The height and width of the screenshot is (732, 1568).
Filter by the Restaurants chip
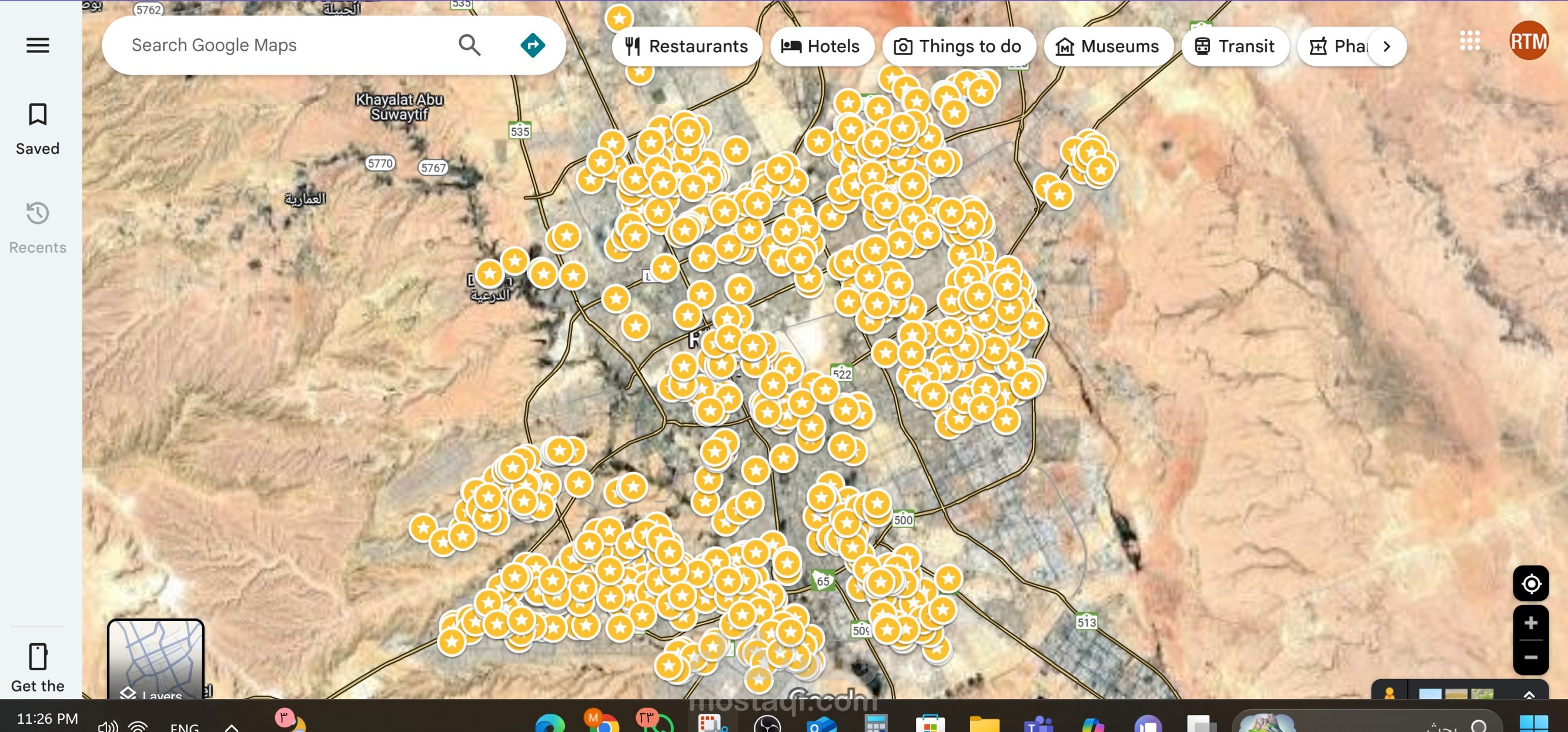[687, 46]
